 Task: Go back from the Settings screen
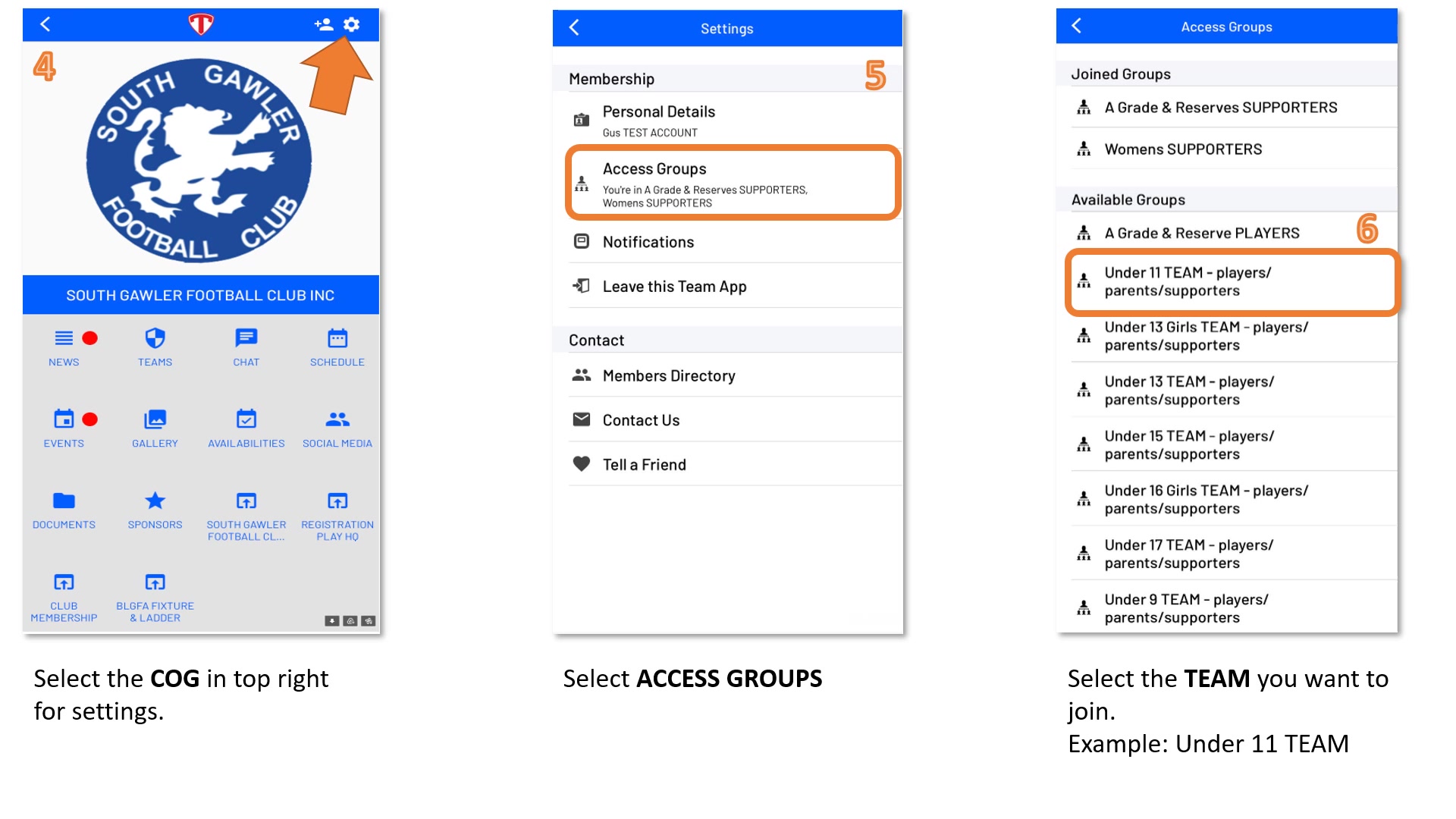pyautogui.click(x=574, y=28)
